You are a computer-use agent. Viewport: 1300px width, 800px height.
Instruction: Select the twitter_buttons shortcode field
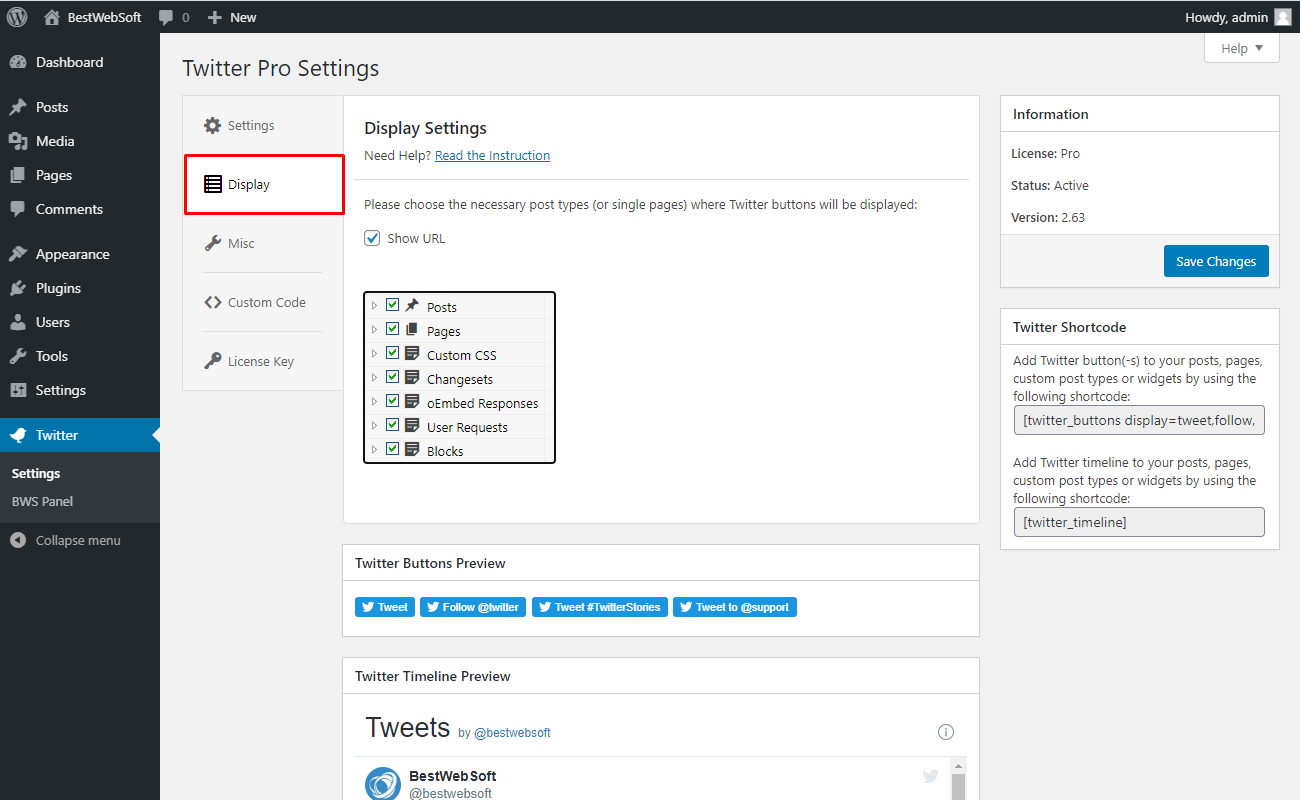pyautogui.click(x=1139, y=420)
